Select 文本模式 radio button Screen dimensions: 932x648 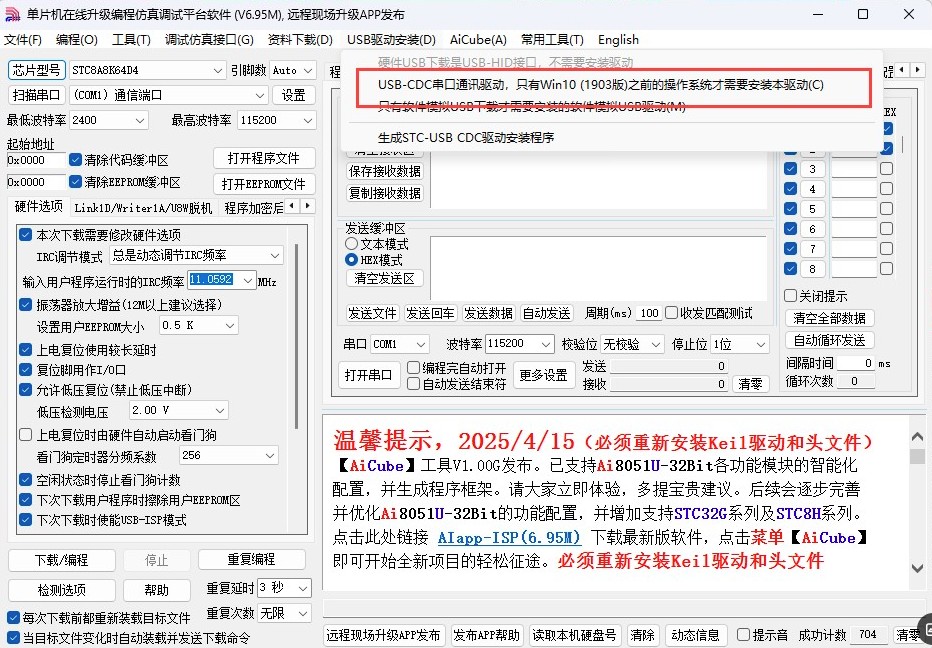[351, 244]
